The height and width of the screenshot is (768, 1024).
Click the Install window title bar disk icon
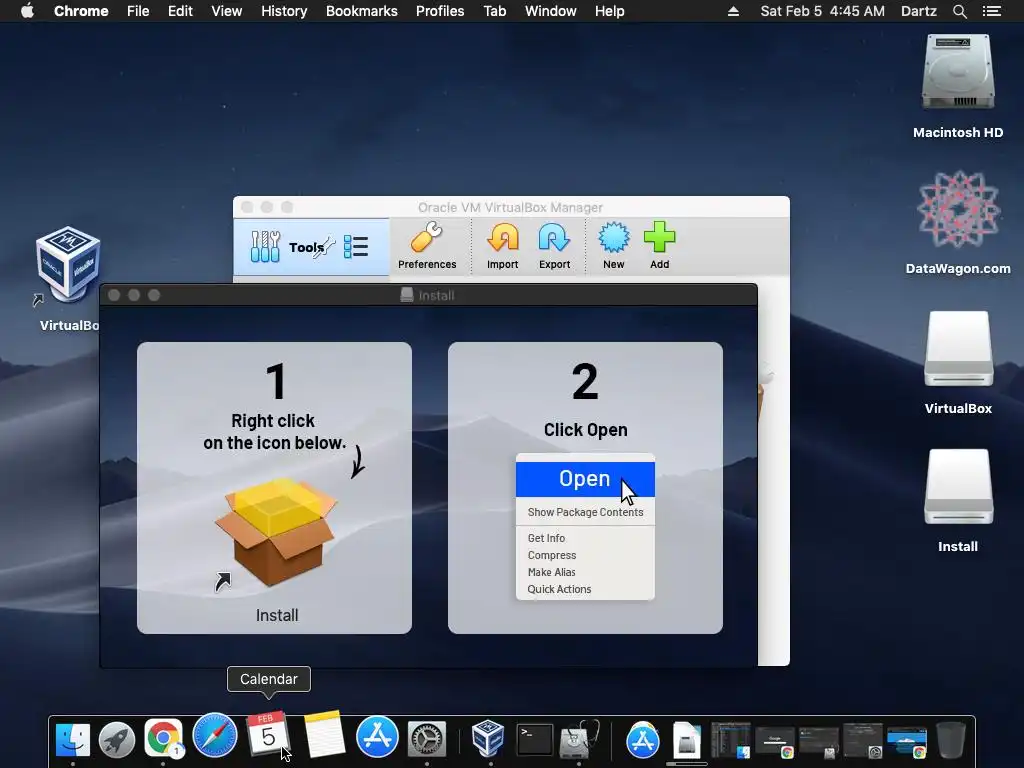[407, 295]
